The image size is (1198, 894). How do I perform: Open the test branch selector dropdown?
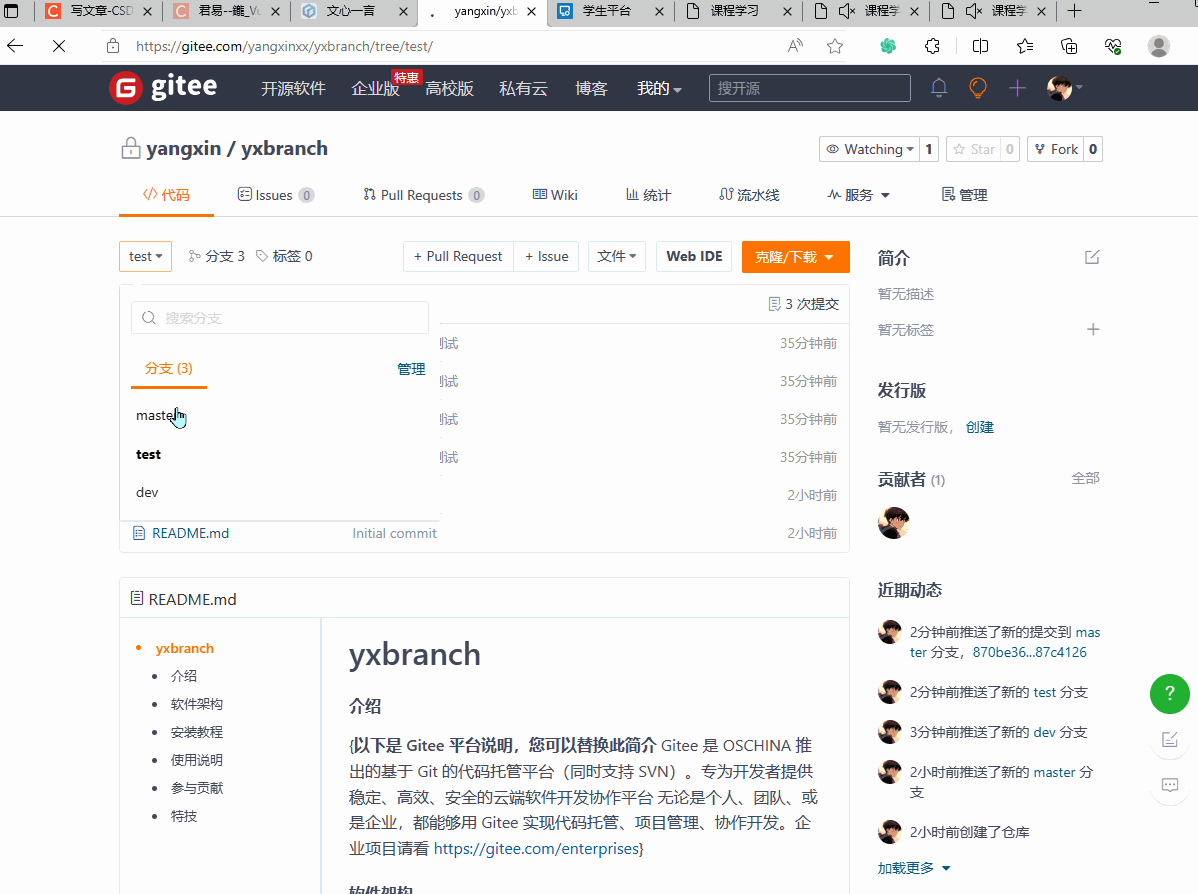(145, 256)
